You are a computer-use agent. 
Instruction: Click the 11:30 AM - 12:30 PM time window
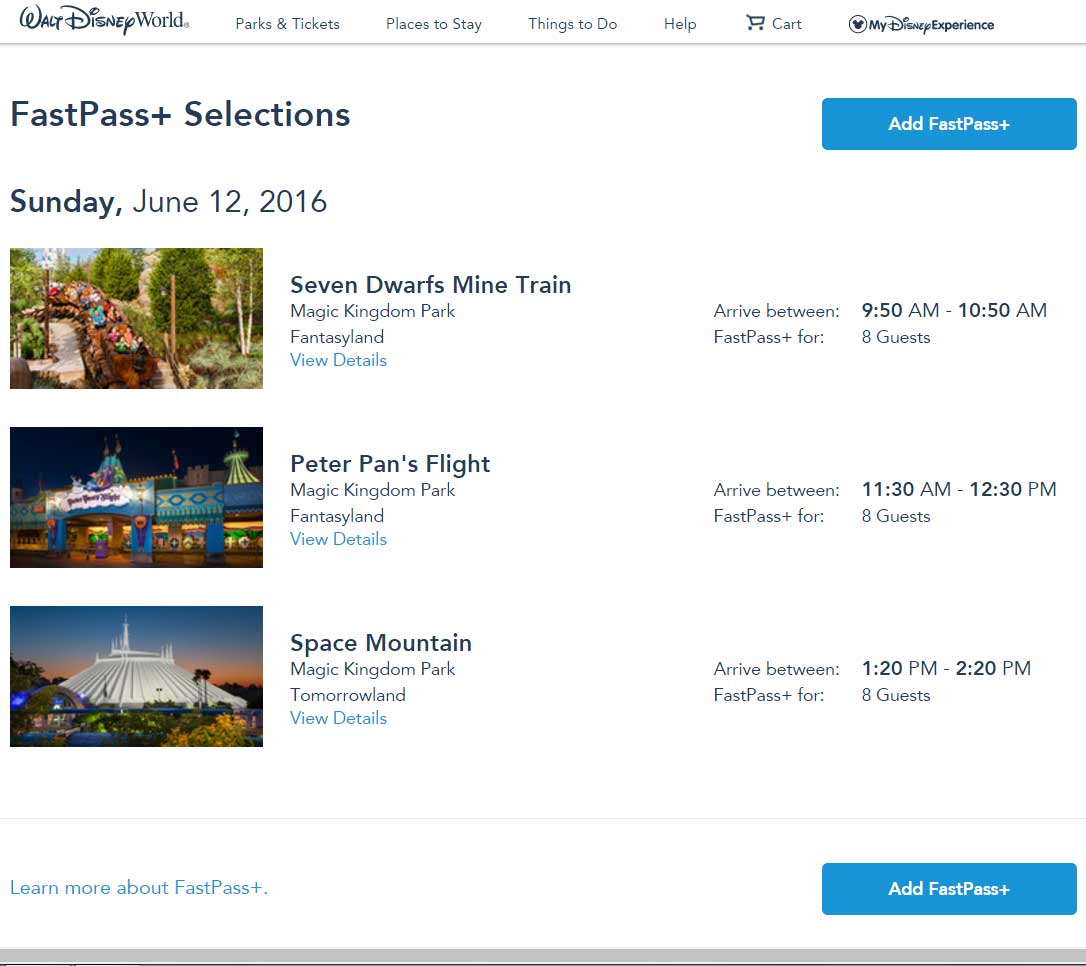(x=959, y=490)
